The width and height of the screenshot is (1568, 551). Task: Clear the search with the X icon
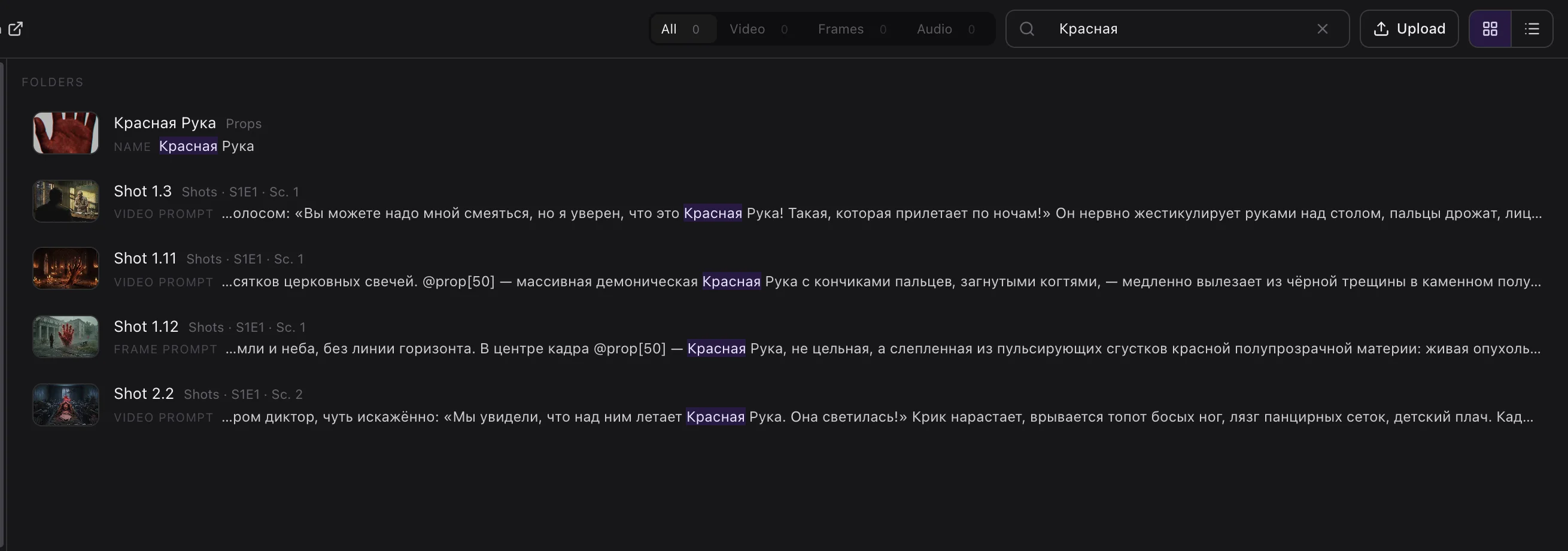pos(1322,29)
